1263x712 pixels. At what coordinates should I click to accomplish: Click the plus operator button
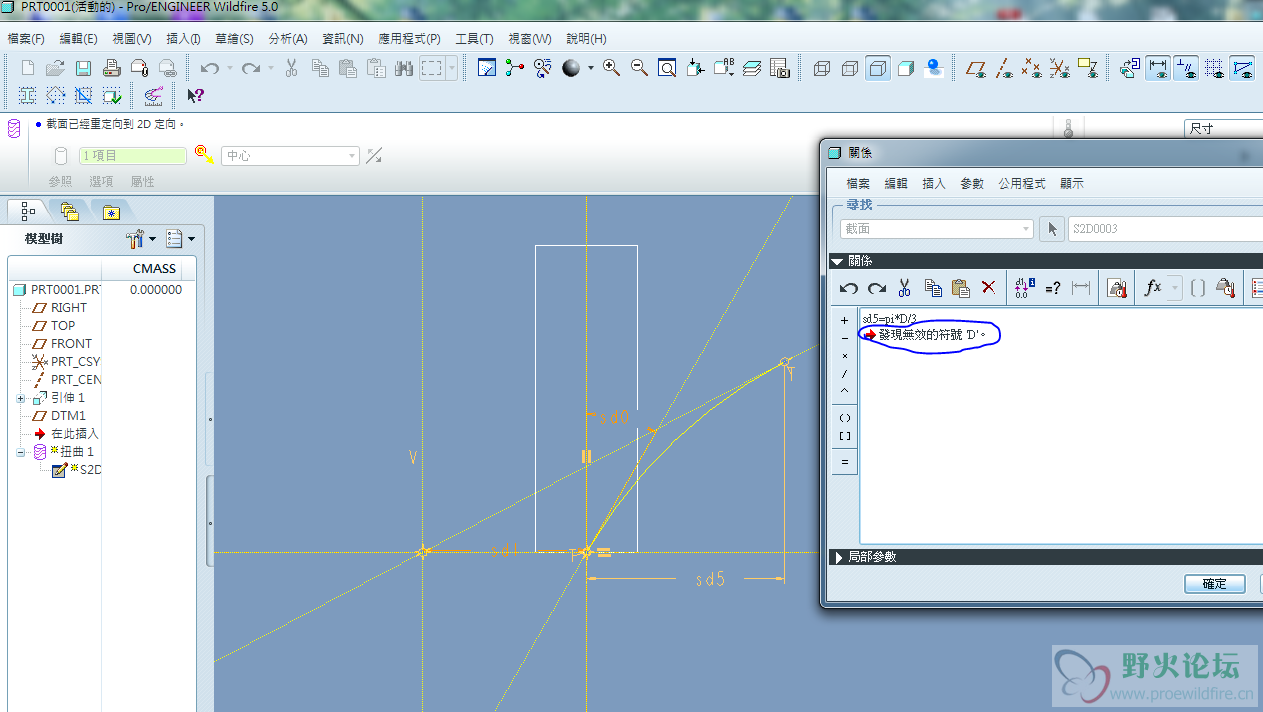(845, 321)
